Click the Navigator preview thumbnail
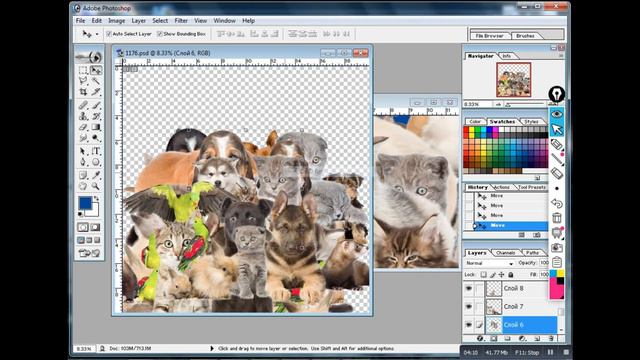This screenshot has height=360, width=640. pyautogui.click(x=513, y=80)
